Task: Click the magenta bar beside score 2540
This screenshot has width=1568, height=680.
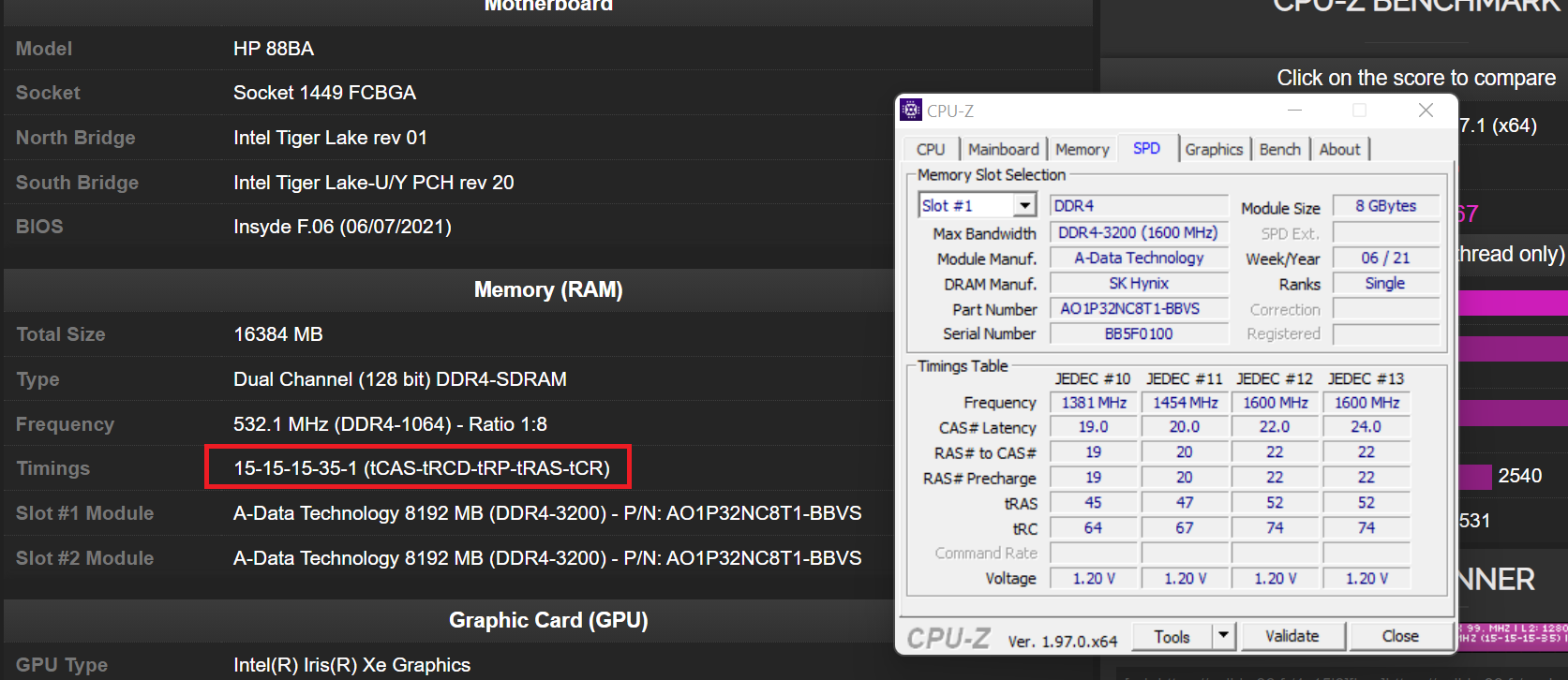Action: (x=1474, y=477)
